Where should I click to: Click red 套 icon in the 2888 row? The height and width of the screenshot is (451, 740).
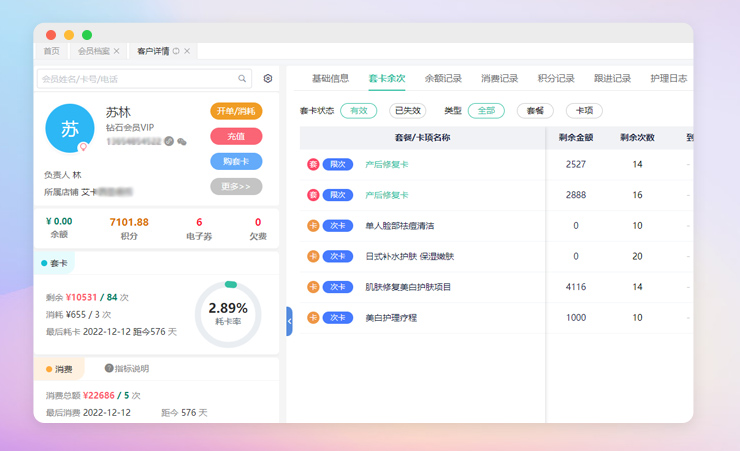[313, 195]
